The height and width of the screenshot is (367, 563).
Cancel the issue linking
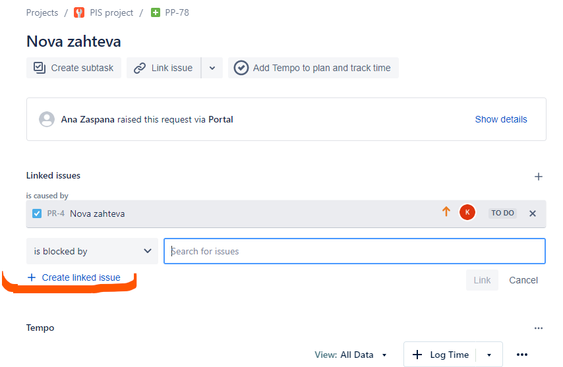pos(523,280)
